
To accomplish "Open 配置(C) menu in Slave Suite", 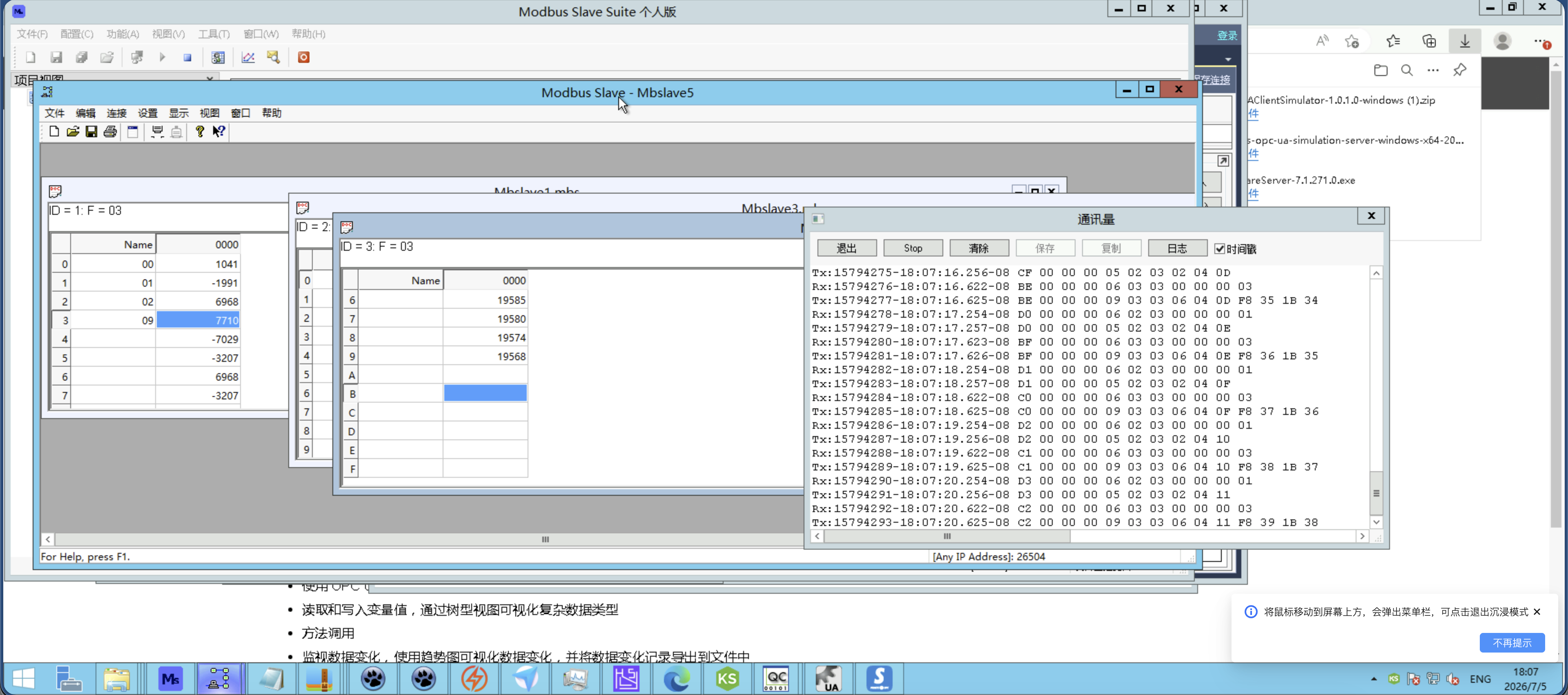I will [77, 34].
